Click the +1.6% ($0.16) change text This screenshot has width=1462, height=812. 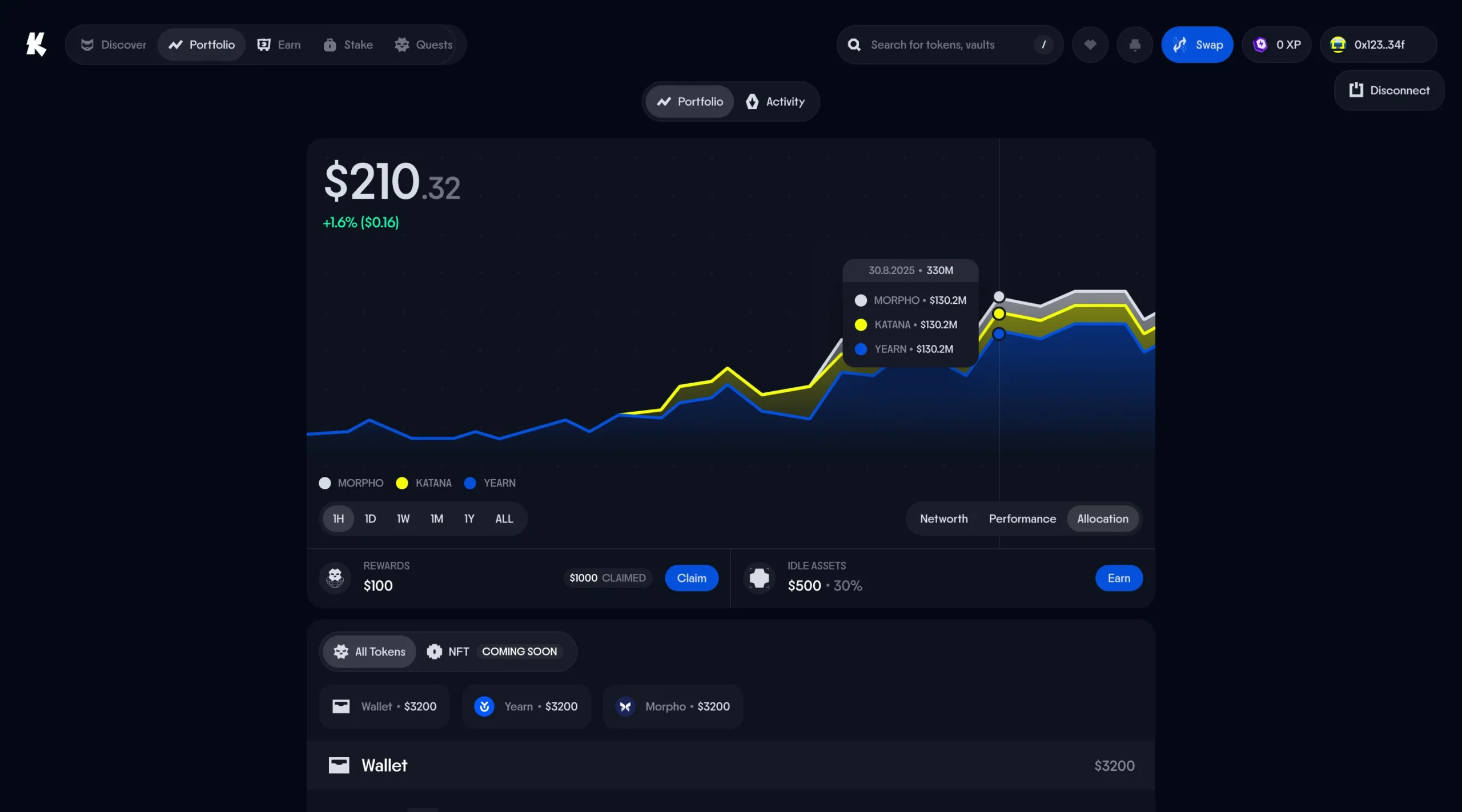(x=361, y=222)
